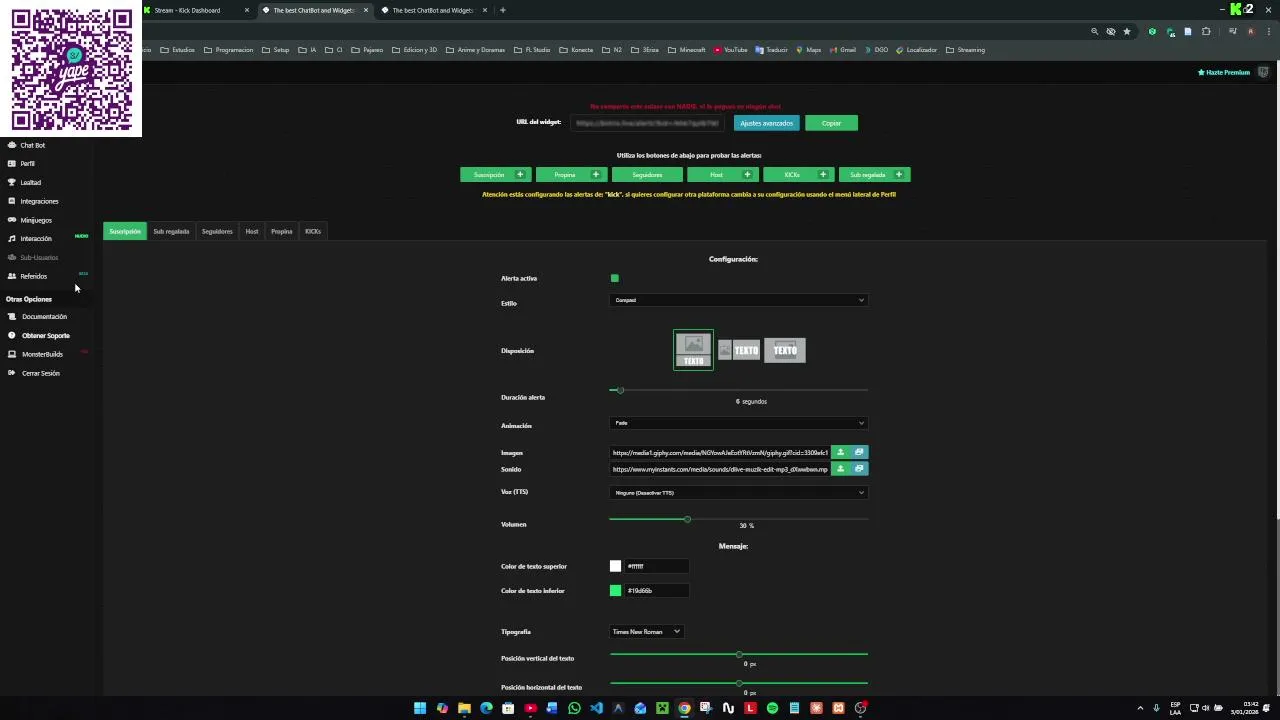
Task: Open the Chat Bot sidebar section
Action: [x=27, y=145]
